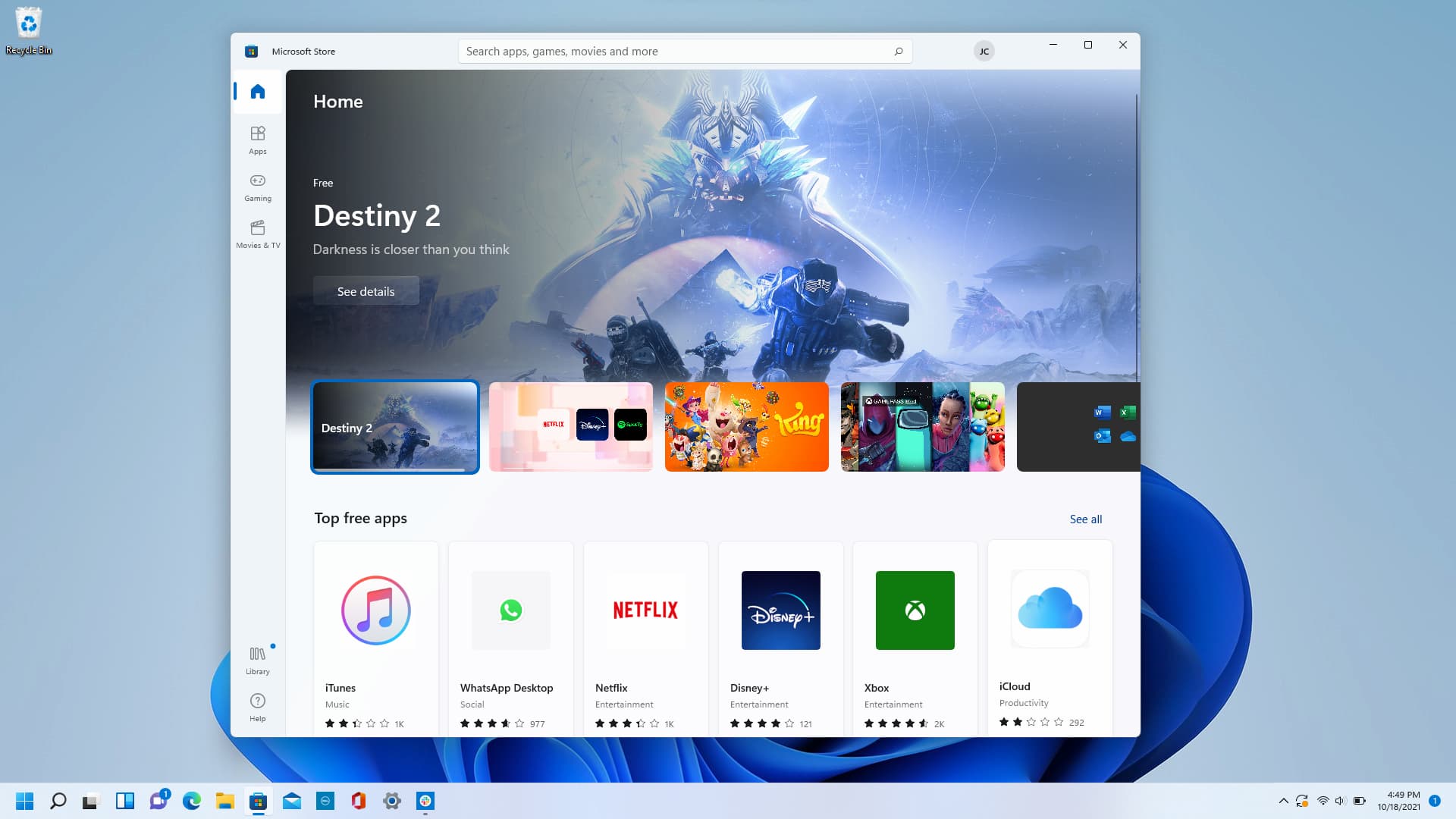Viewport: 1456px width, 819px height.
Task: Open the Home section in Microsoft Store
Action: click(x=257, y=91)
